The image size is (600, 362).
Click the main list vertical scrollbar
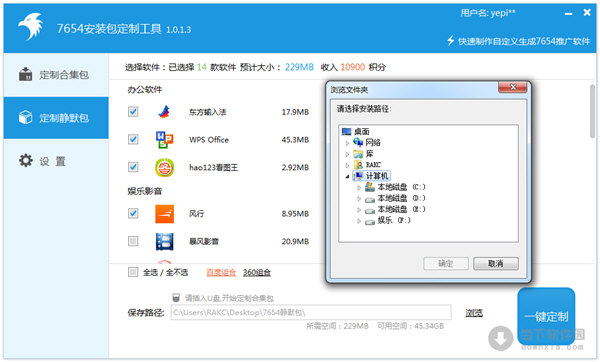[592, 111]
